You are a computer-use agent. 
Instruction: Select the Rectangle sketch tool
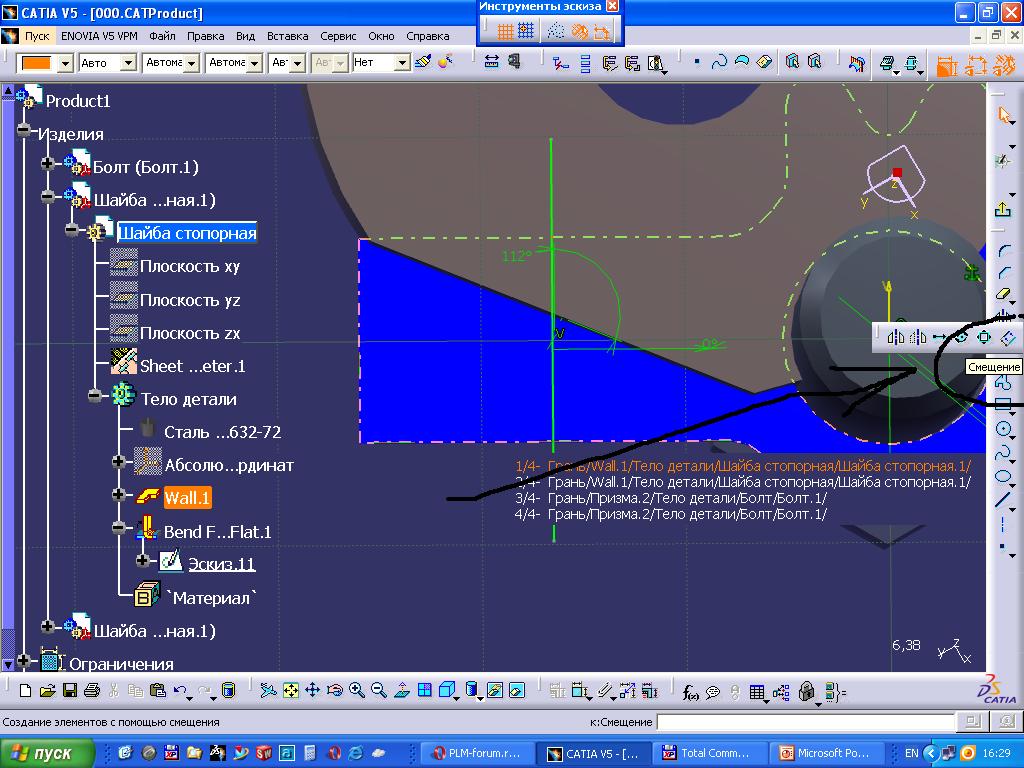1003,404
